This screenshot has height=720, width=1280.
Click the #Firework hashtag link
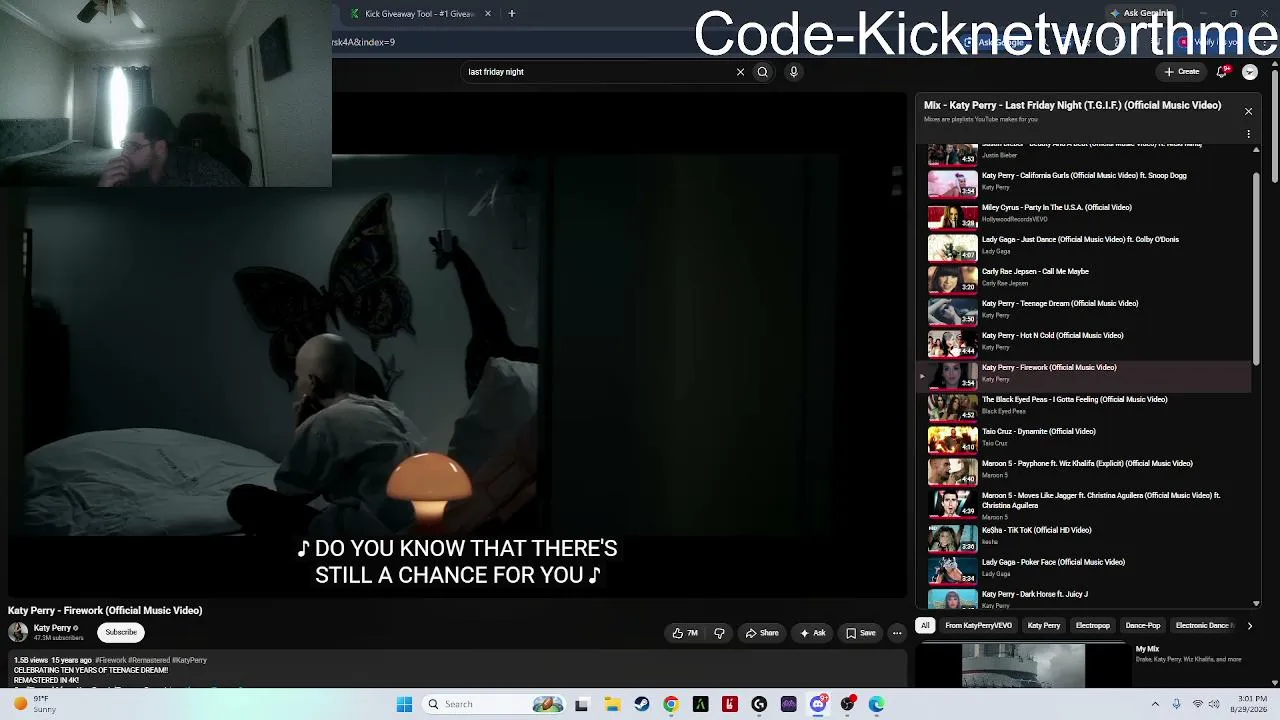[111, 660]
